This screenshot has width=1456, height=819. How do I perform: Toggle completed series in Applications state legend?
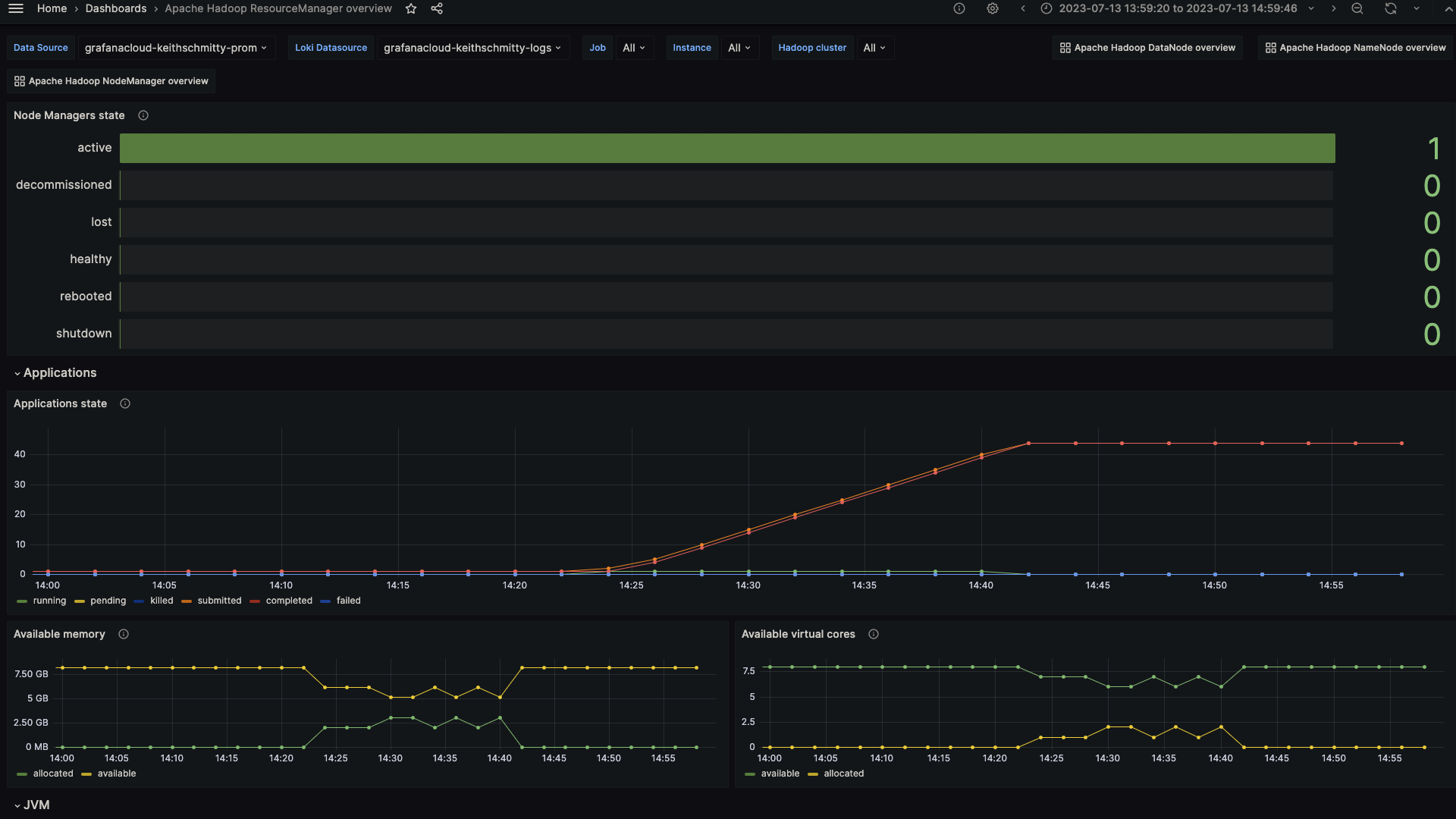point(288,601)
